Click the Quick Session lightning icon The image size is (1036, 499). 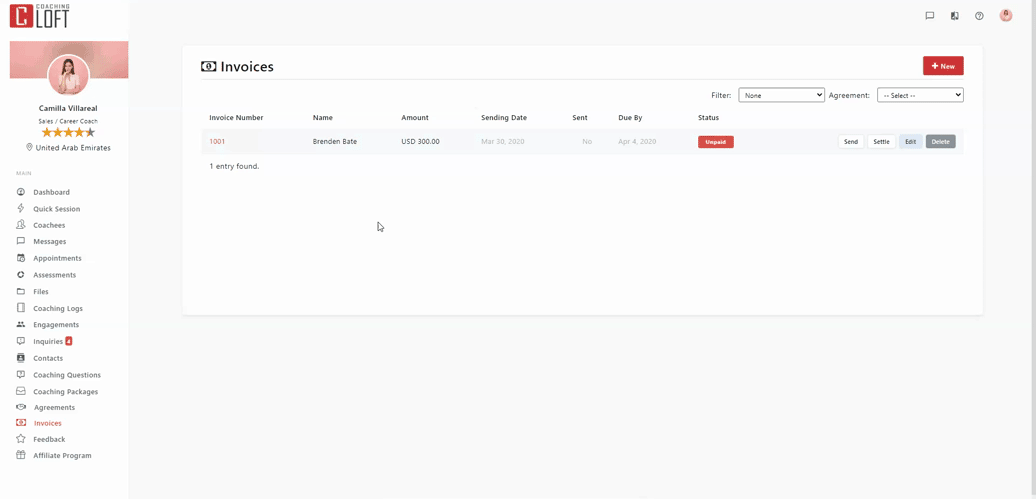click(x=20, y=208)
